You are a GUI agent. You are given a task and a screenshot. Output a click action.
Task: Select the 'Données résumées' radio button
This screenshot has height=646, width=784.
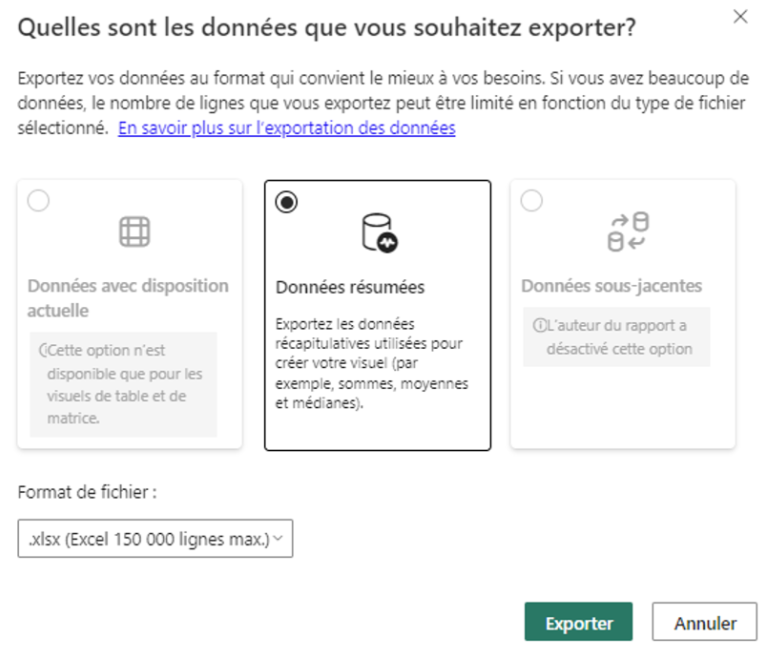pos(287,202)
